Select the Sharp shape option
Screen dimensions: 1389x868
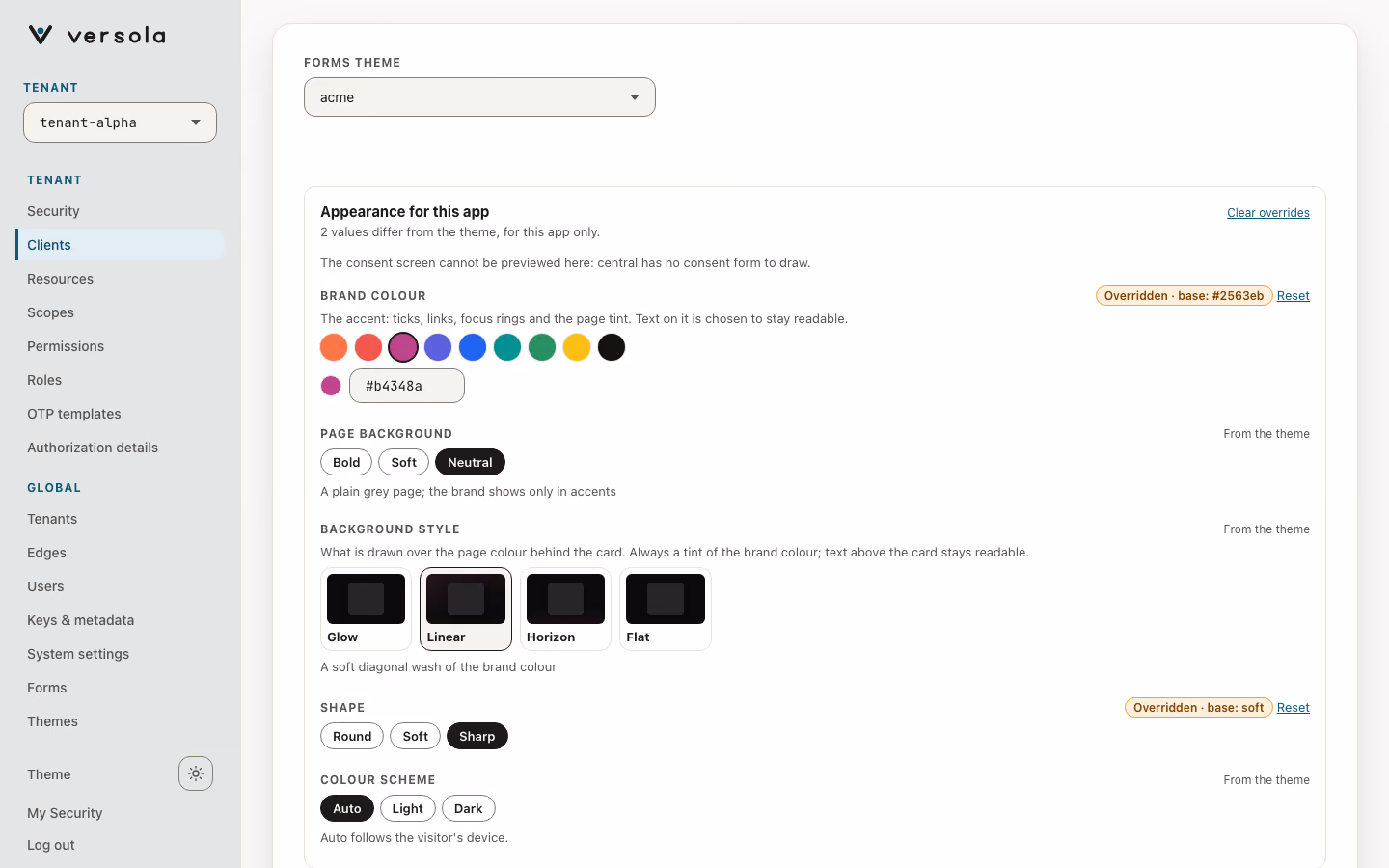477,737
